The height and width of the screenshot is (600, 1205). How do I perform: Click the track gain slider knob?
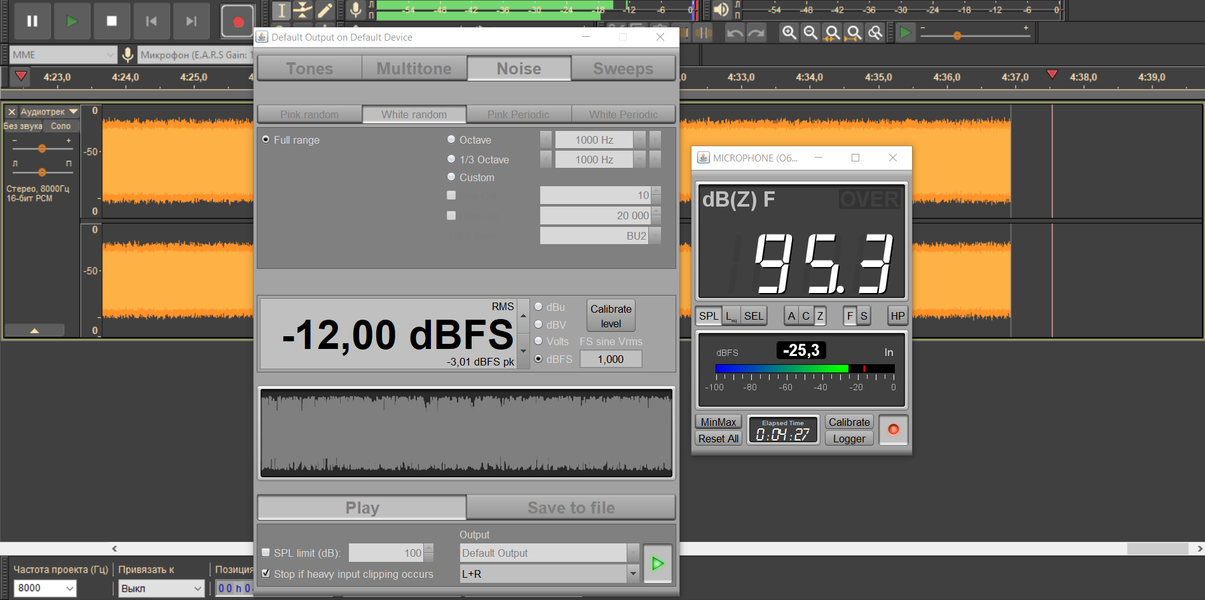tap(42, 148)
